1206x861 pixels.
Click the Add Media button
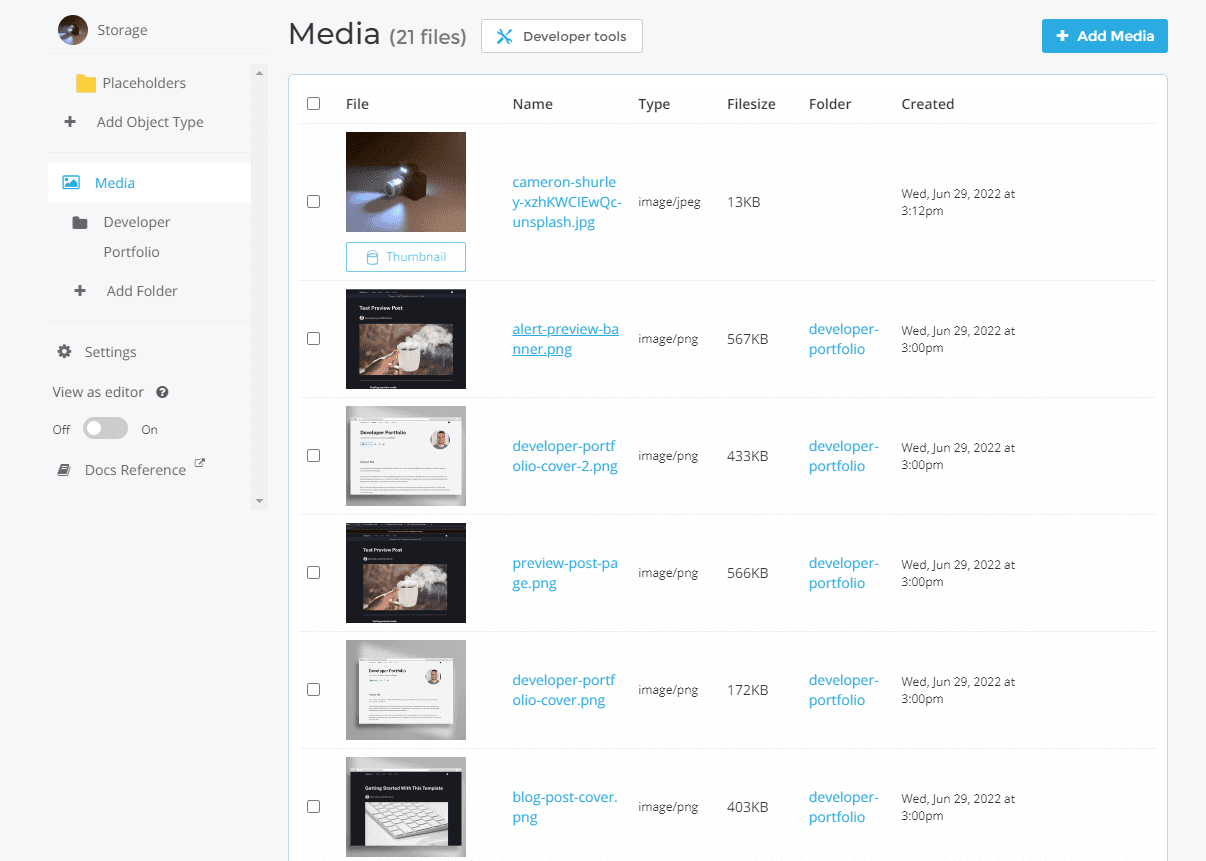[1105, 36]
